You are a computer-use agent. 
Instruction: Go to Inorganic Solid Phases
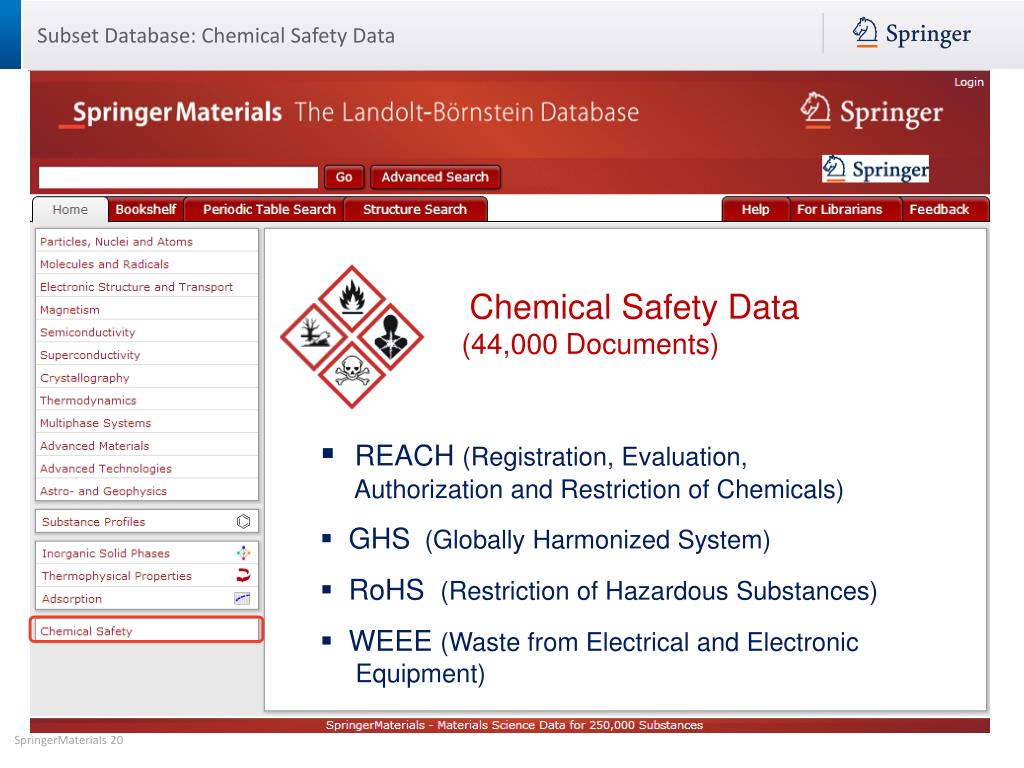click(106, 553)
